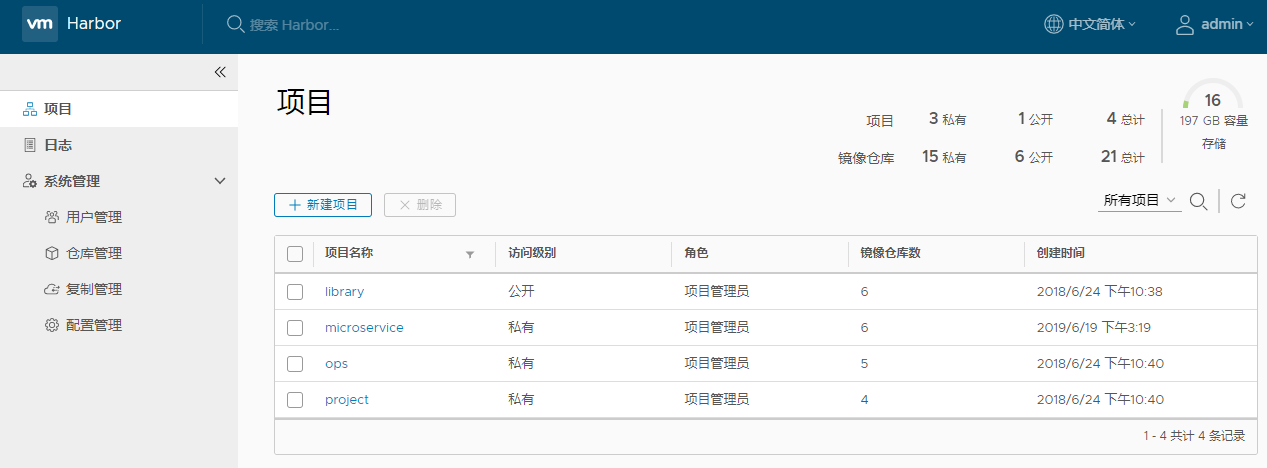Click the globe language icon
This screenshot has width=1267, height=468.
pyautogui.click(x=1053, y=24)
